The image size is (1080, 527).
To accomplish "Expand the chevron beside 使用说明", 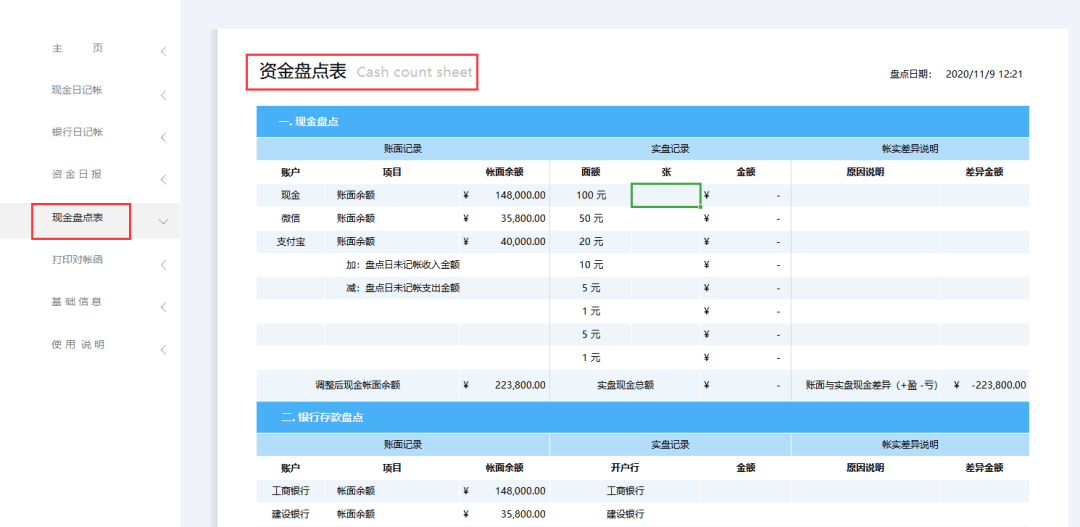I will [x=163, y=350].
